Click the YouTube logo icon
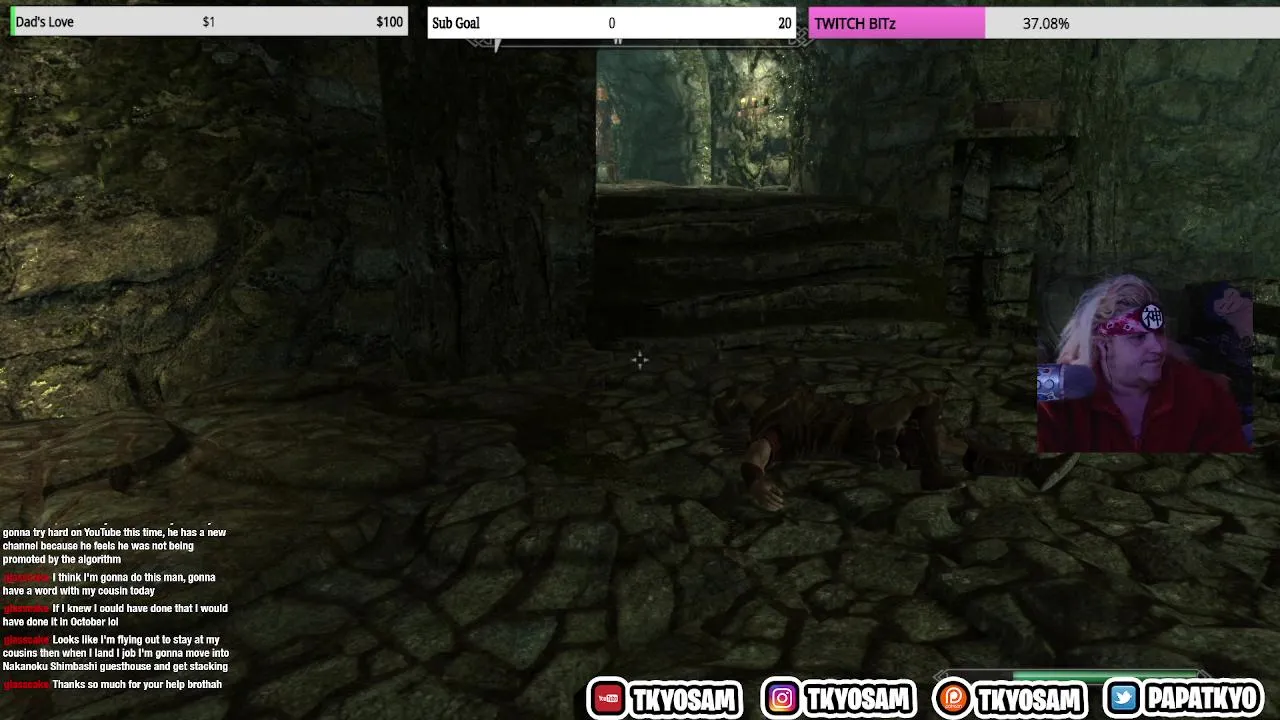1280x720 pixels. pos(608,698)
